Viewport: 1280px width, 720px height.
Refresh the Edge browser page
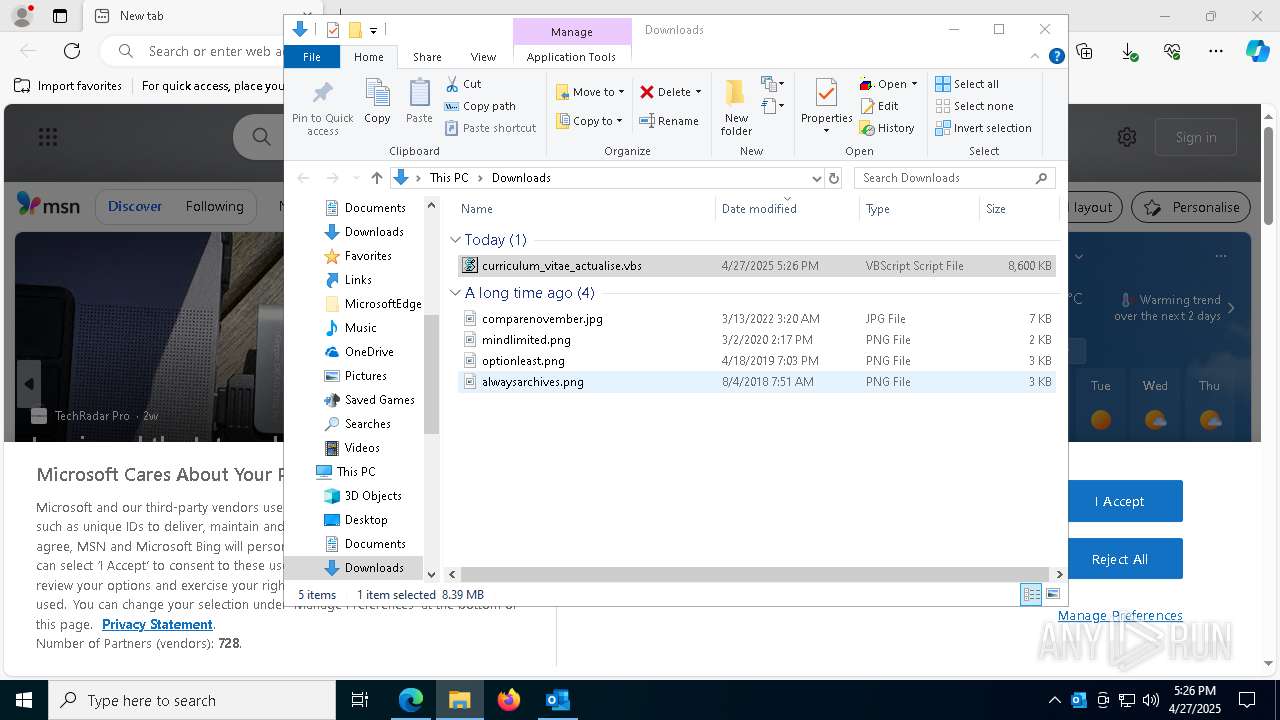[72, 50]
